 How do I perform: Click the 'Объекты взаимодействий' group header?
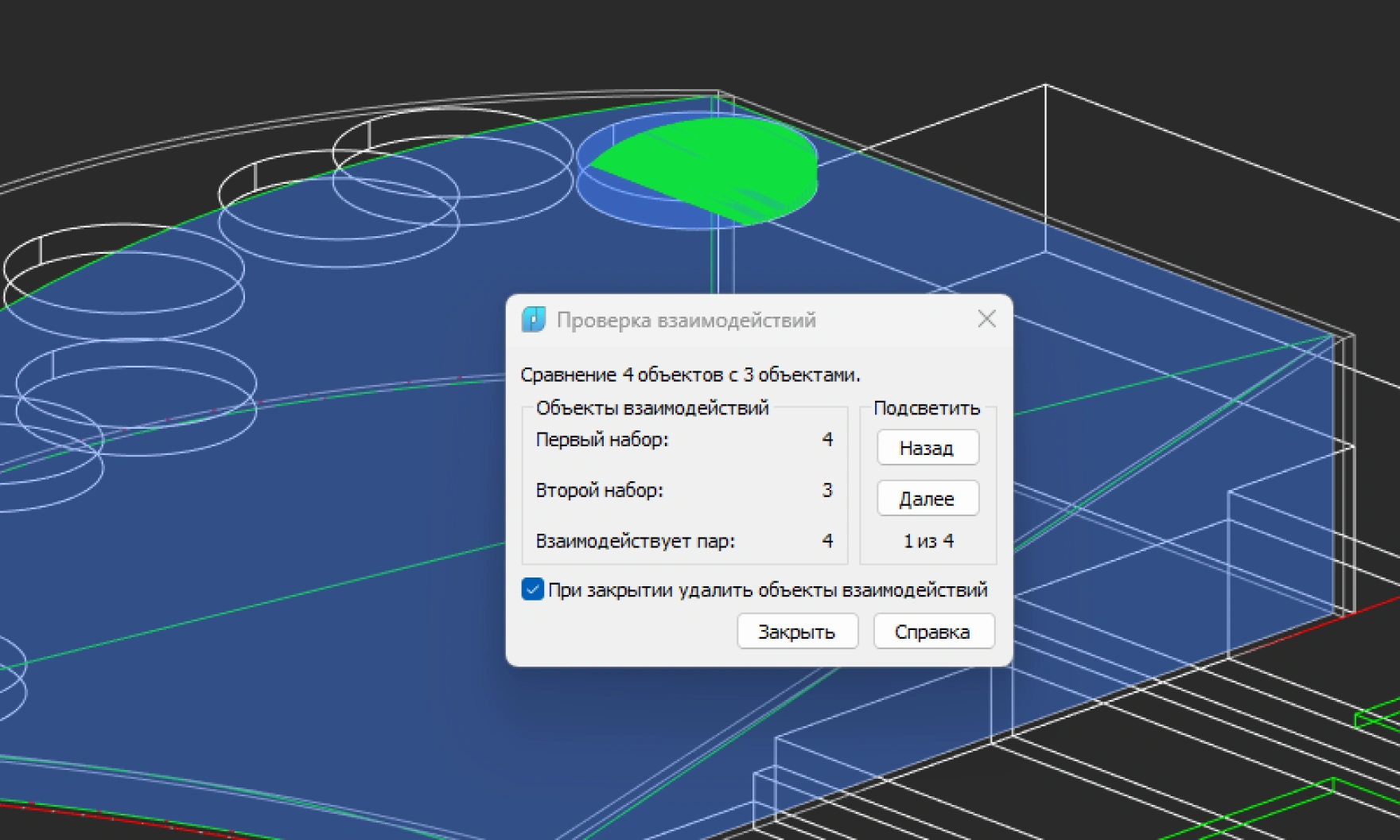click(653, 407)
